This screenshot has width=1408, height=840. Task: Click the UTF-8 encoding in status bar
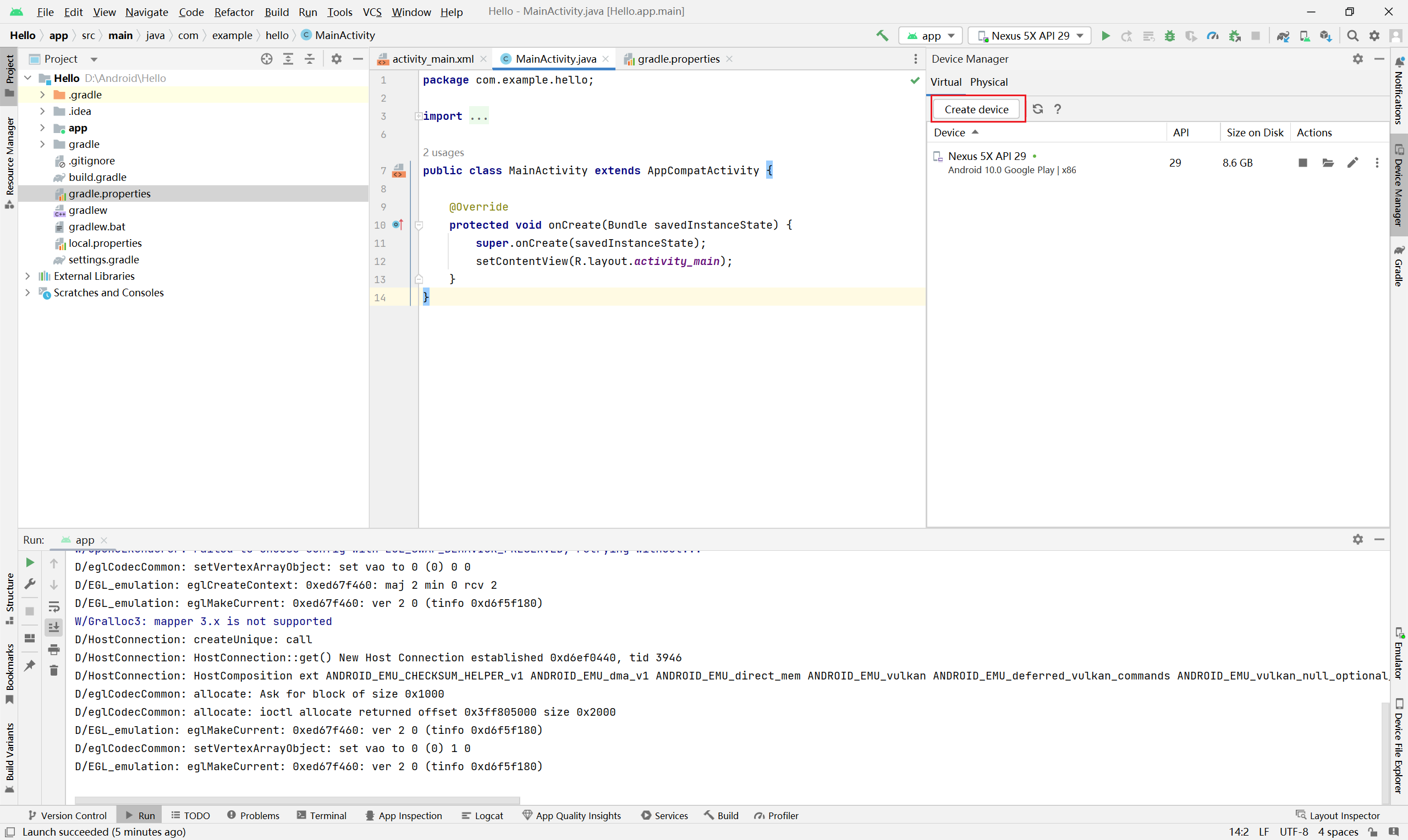coord(1294,832)
